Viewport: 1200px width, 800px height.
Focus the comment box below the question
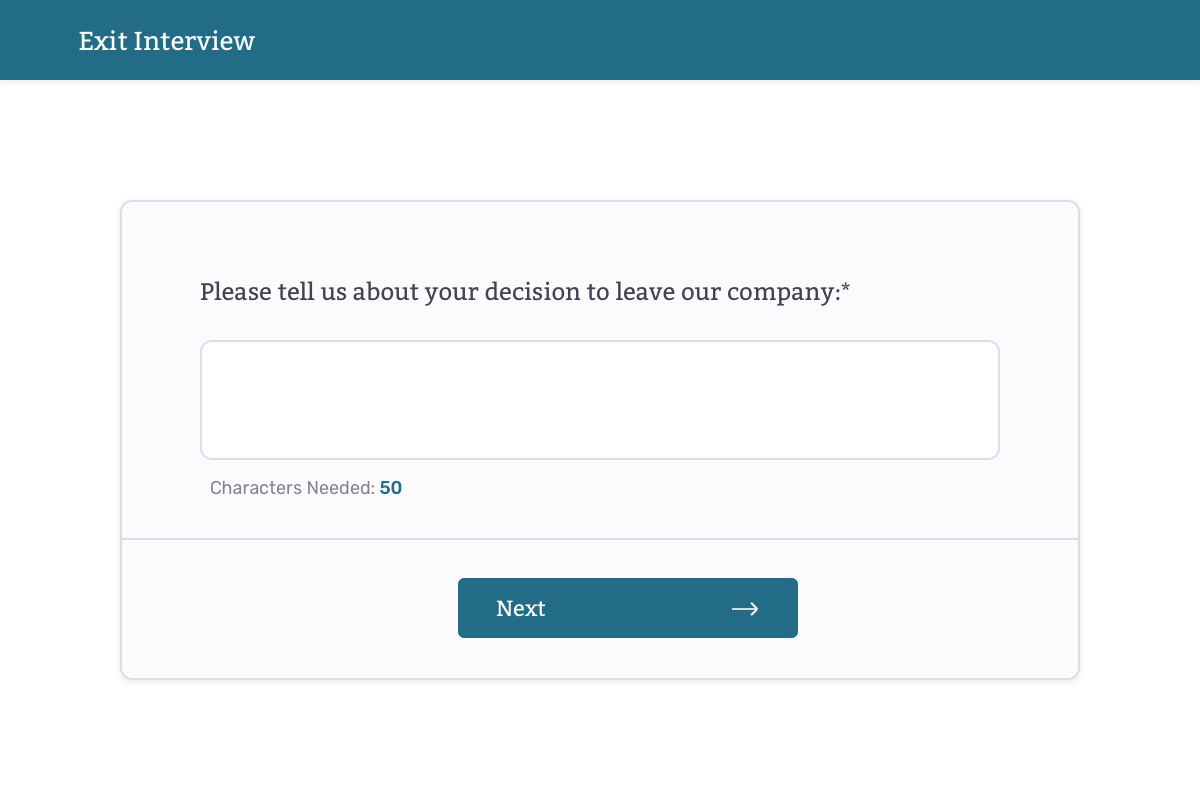click(x=600, y=399)
